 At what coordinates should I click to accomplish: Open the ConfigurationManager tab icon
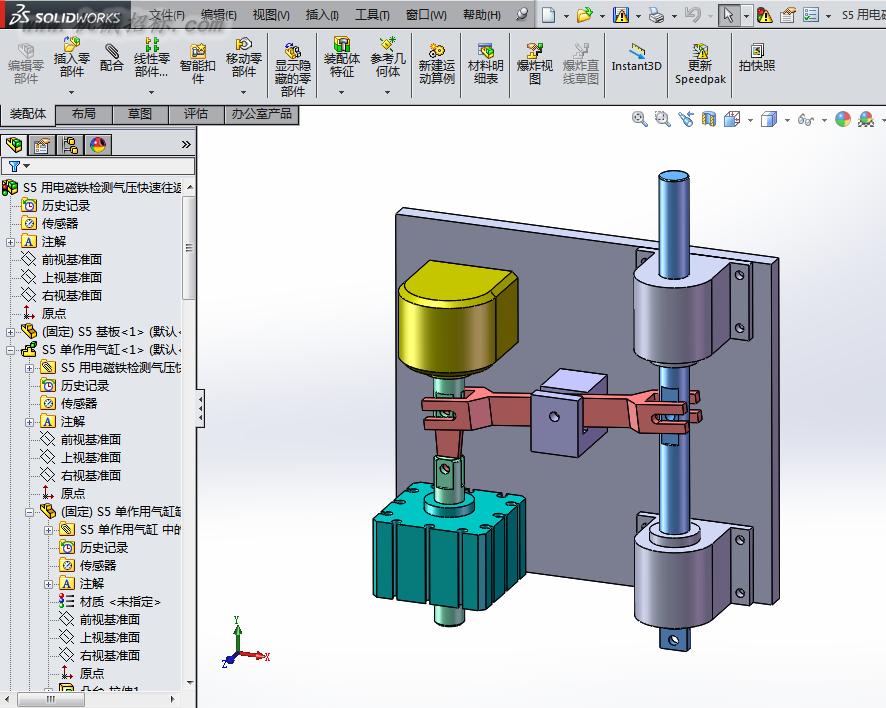70,145
